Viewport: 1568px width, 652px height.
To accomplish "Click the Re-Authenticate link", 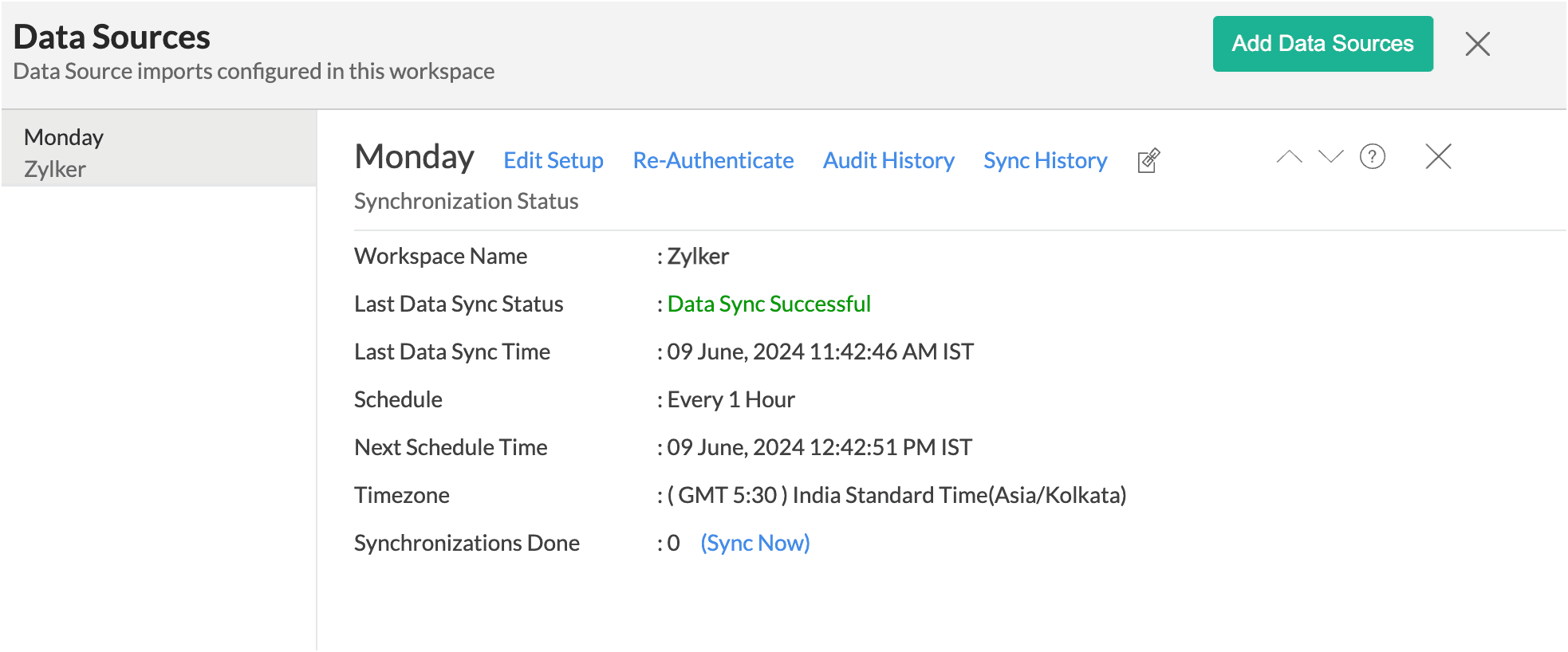I will [x=713, y=160].
